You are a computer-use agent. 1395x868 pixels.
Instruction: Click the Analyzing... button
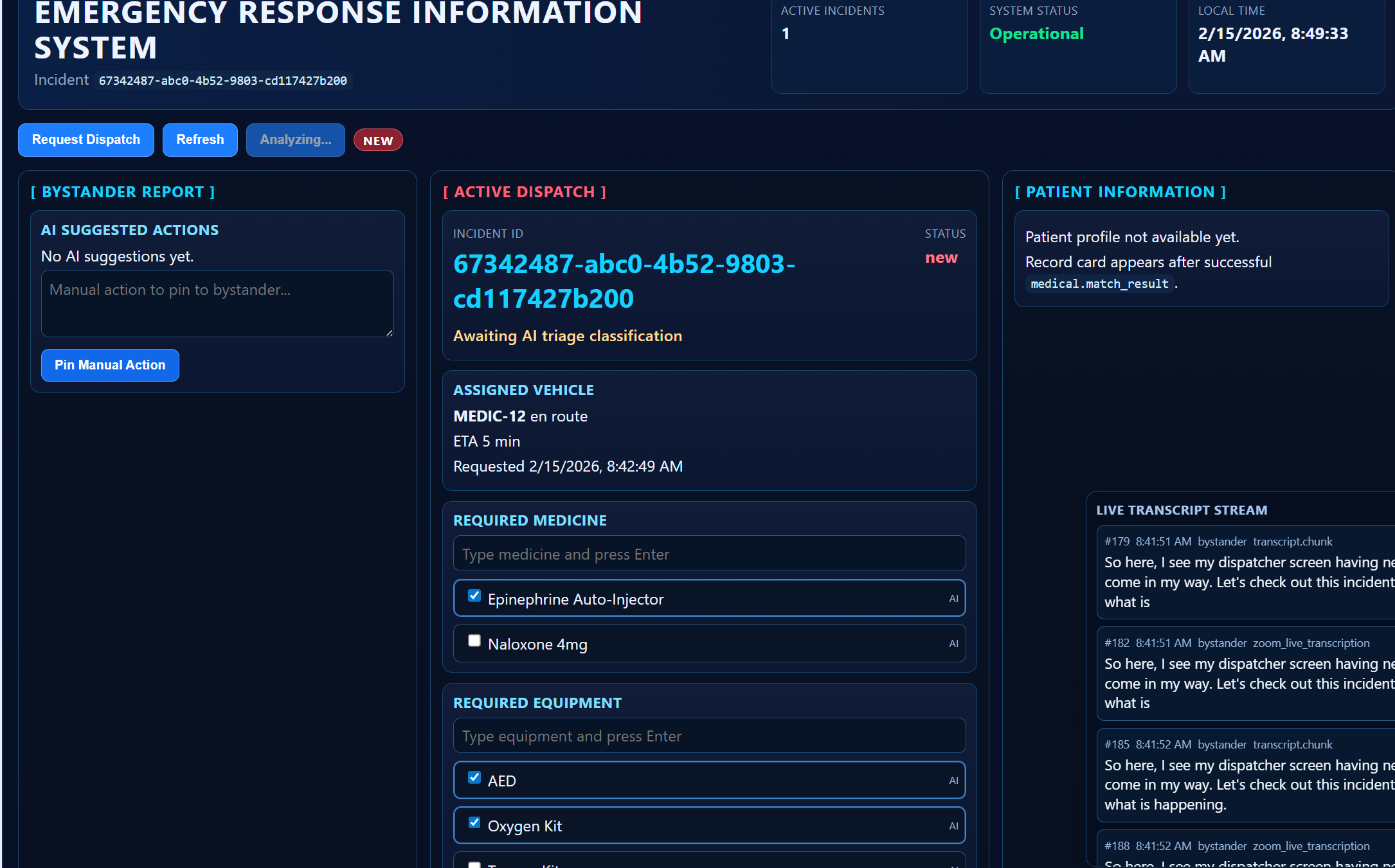[x=295, y=140]
